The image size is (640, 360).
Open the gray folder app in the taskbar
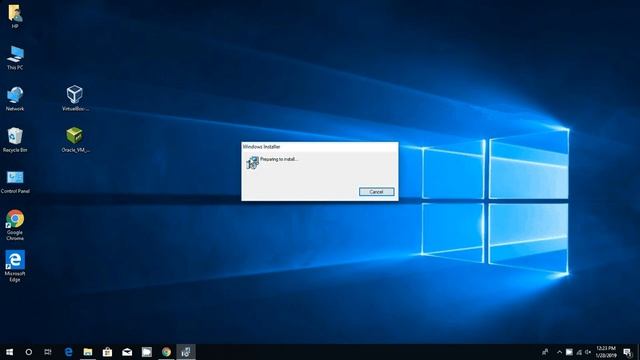tap(147, 352)
